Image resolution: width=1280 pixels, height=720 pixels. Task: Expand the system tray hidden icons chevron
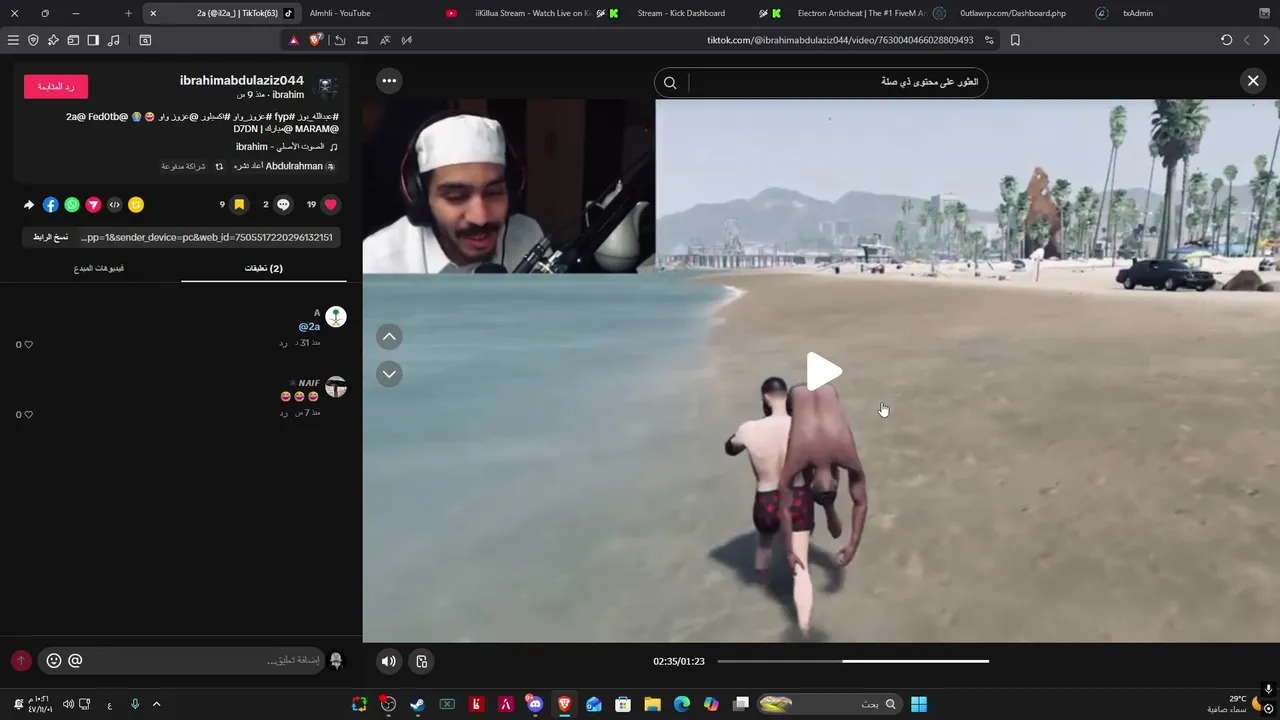point(156,704)
